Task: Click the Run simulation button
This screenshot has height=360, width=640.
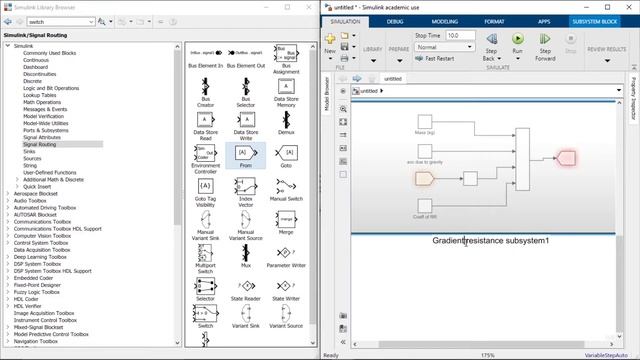Action: pos(518,39)
